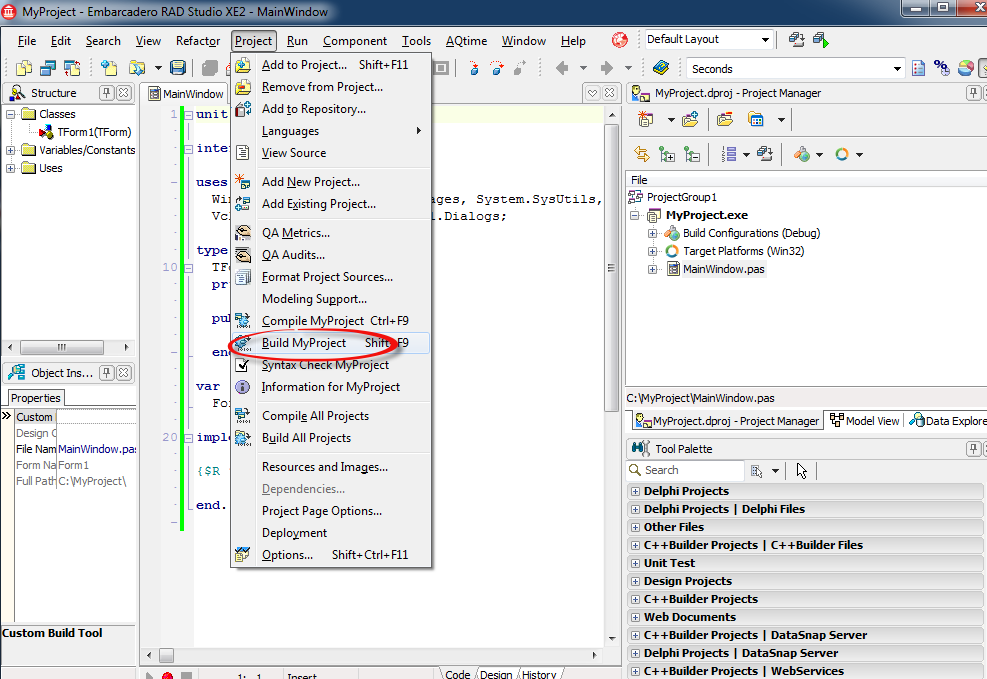Click the Save Desktop layout icon
This screenshot has width=987, height=679.
point(797,40)
